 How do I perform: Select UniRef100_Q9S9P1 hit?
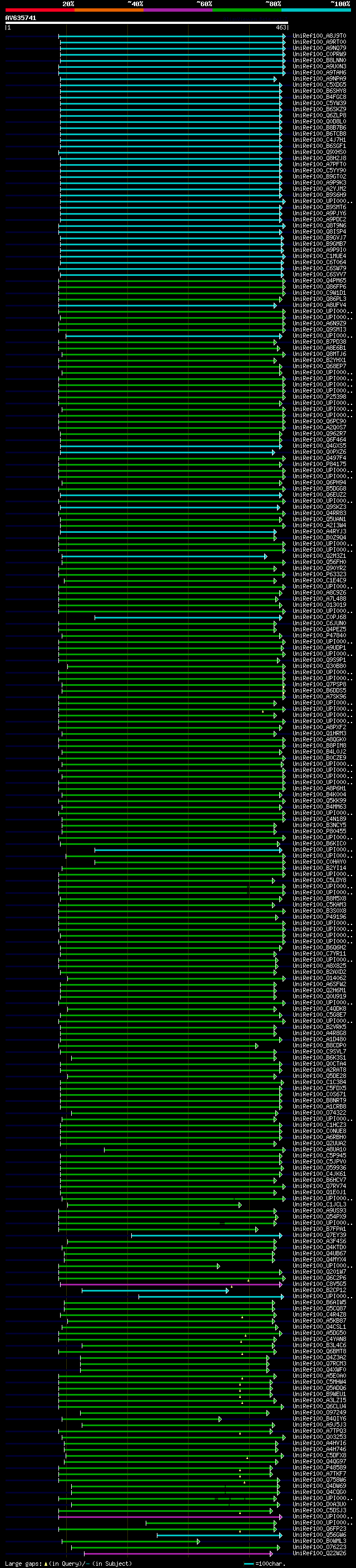point(319,660)
